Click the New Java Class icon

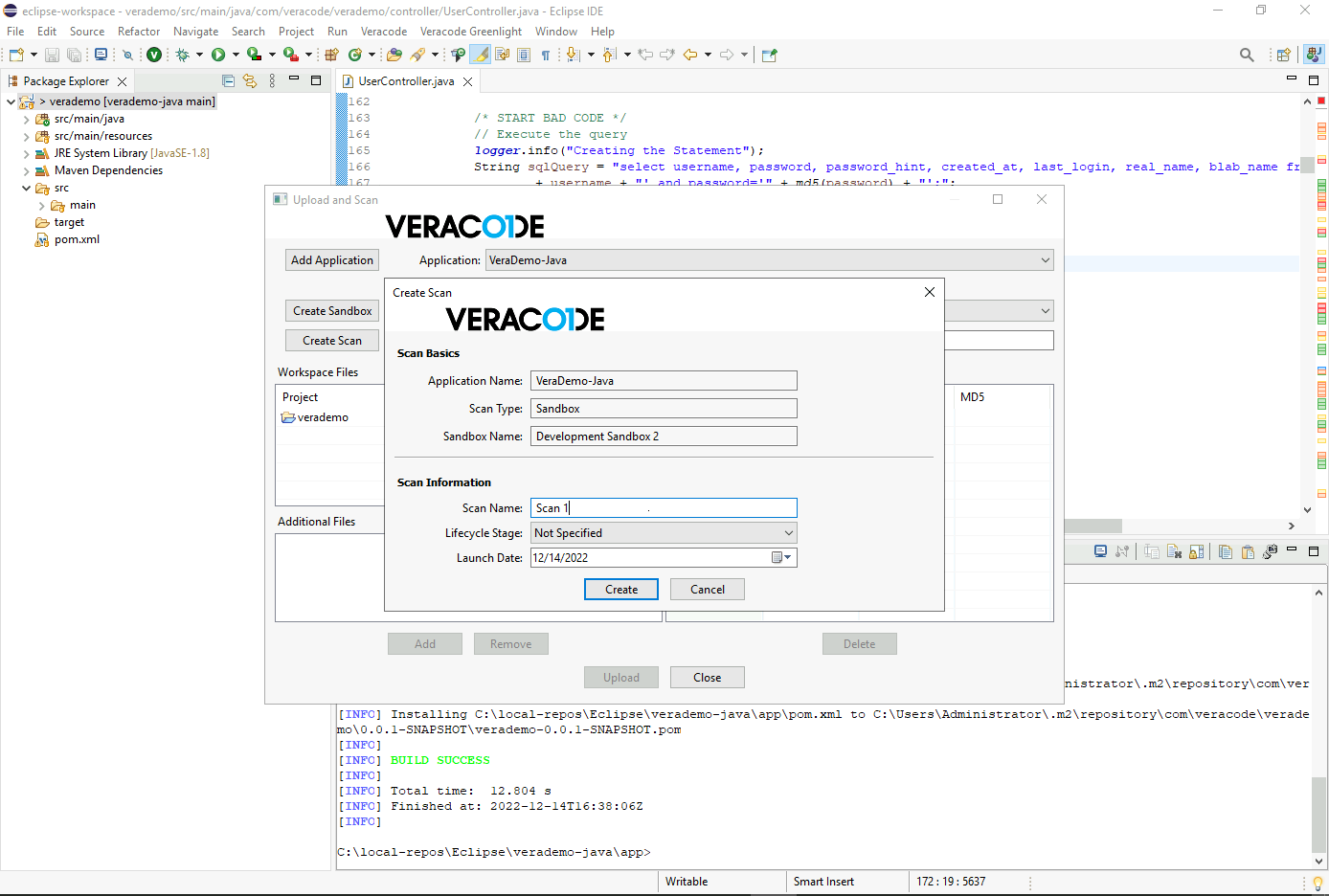[355, 55]
